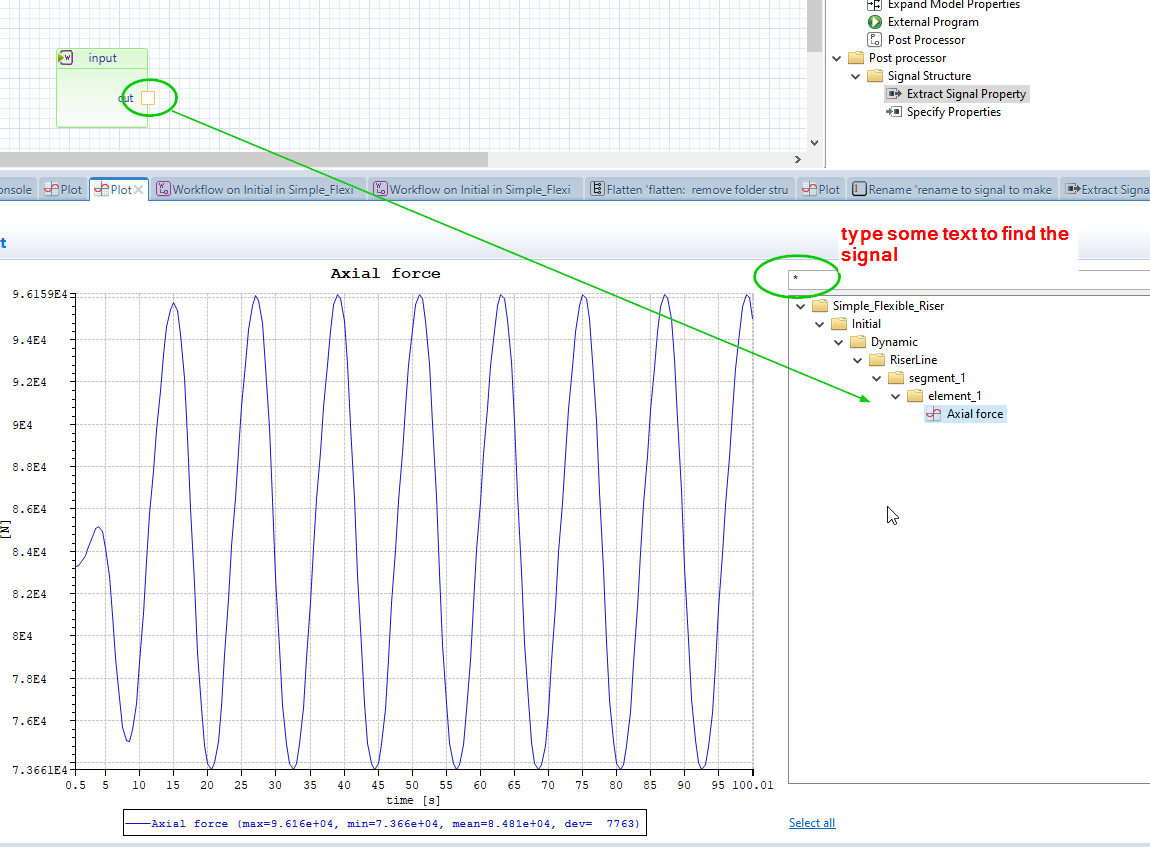
Task: Close the active Plot tab
Action: [139, 190]
